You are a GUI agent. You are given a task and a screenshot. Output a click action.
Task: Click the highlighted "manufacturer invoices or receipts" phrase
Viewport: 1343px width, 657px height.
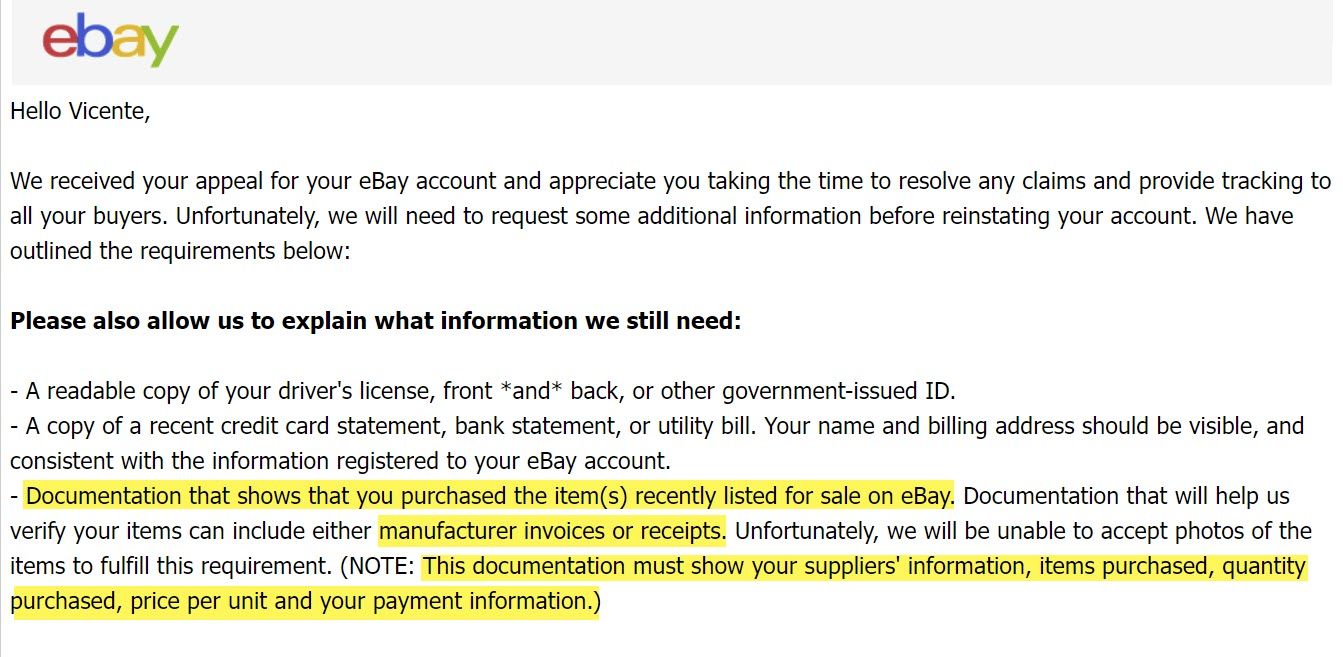pyautogui.click(x=552, y=531)
